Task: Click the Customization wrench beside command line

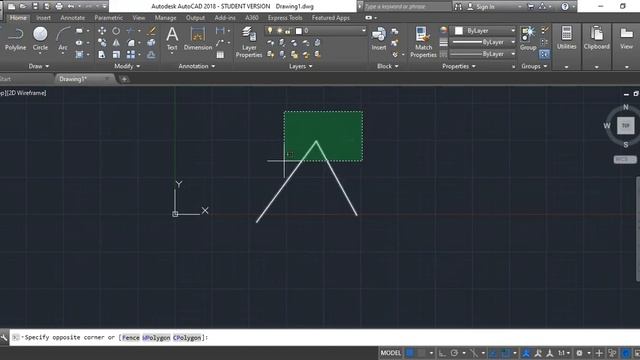Action: pos(4,338)
